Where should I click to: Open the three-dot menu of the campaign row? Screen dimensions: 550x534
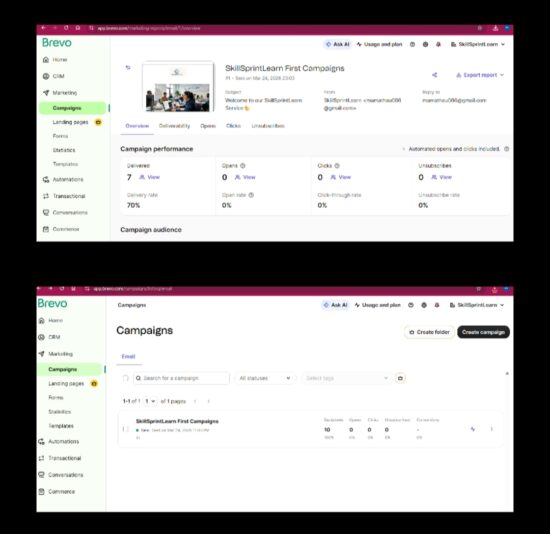[491, 429]
